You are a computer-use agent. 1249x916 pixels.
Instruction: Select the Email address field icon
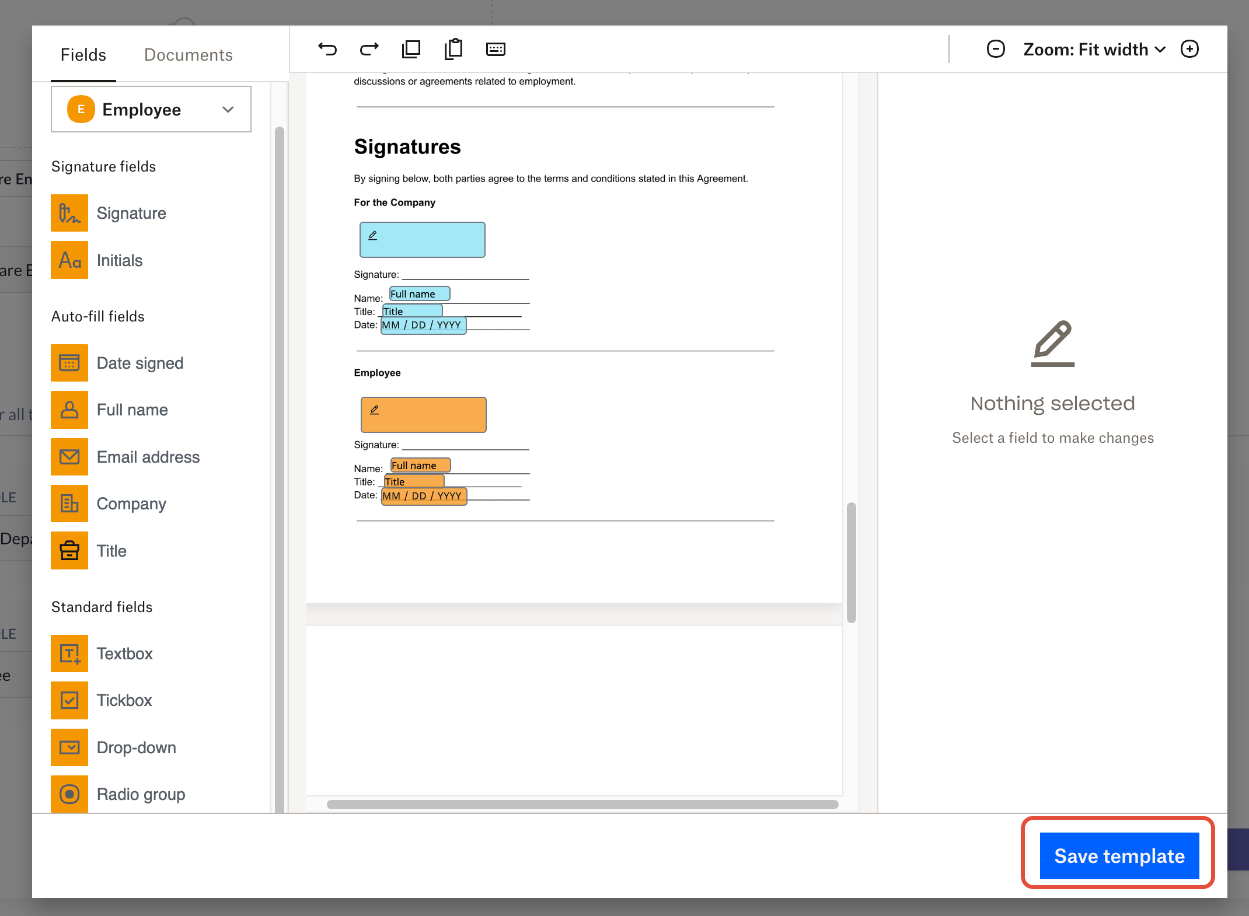tap(70, 457)
